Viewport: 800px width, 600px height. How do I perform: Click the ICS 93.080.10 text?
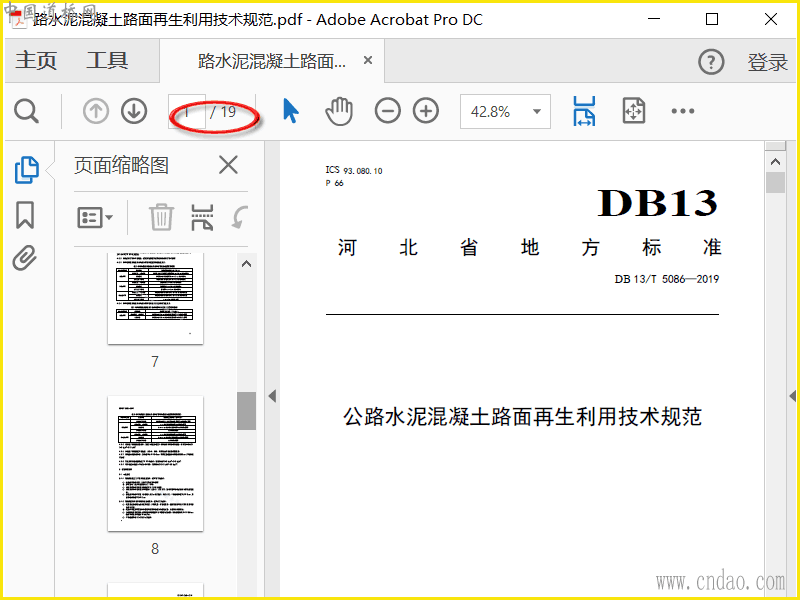click(354, 170)
